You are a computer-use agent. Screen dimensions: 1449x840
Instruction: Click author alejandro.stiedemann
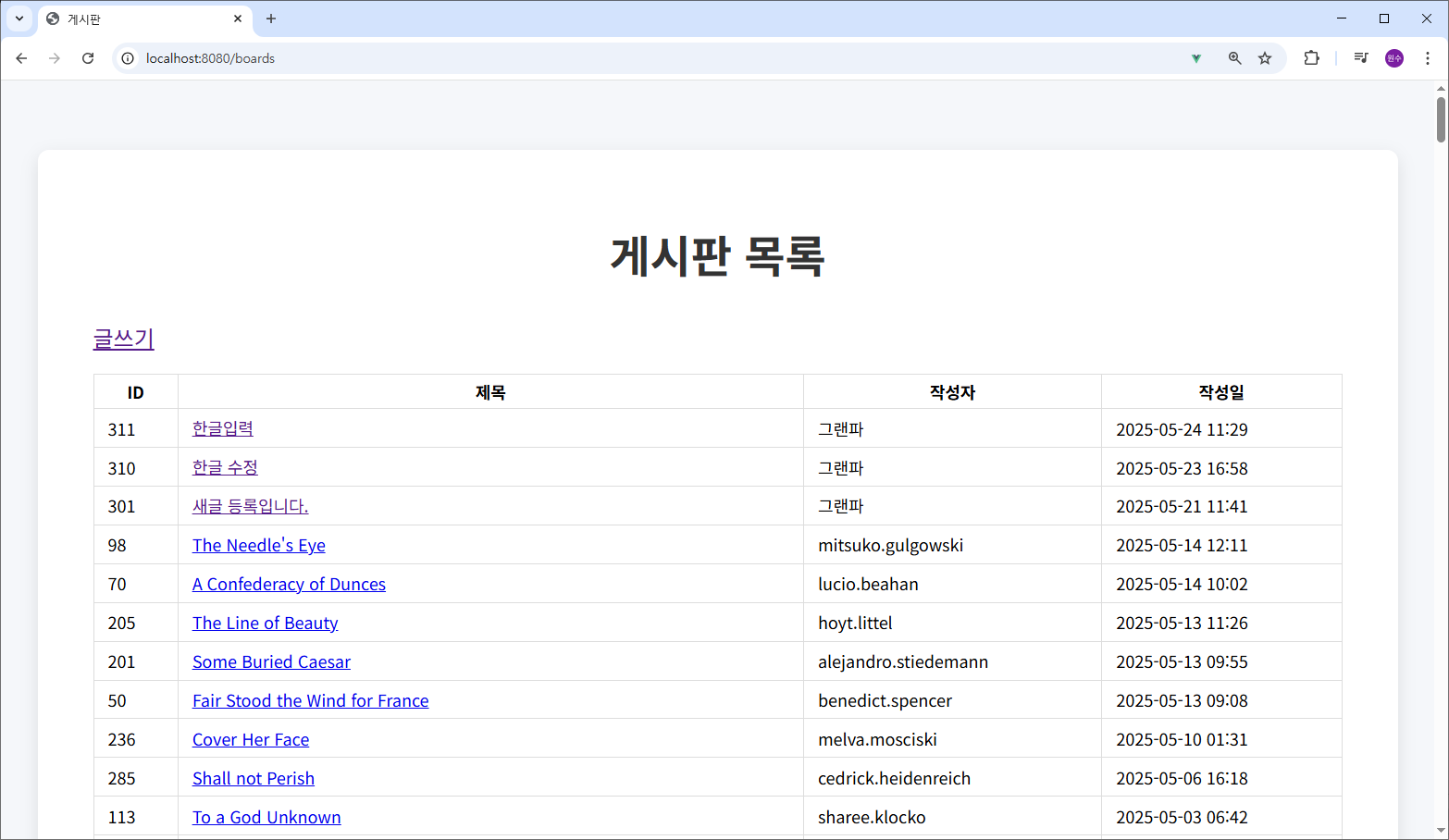point(903,661)
